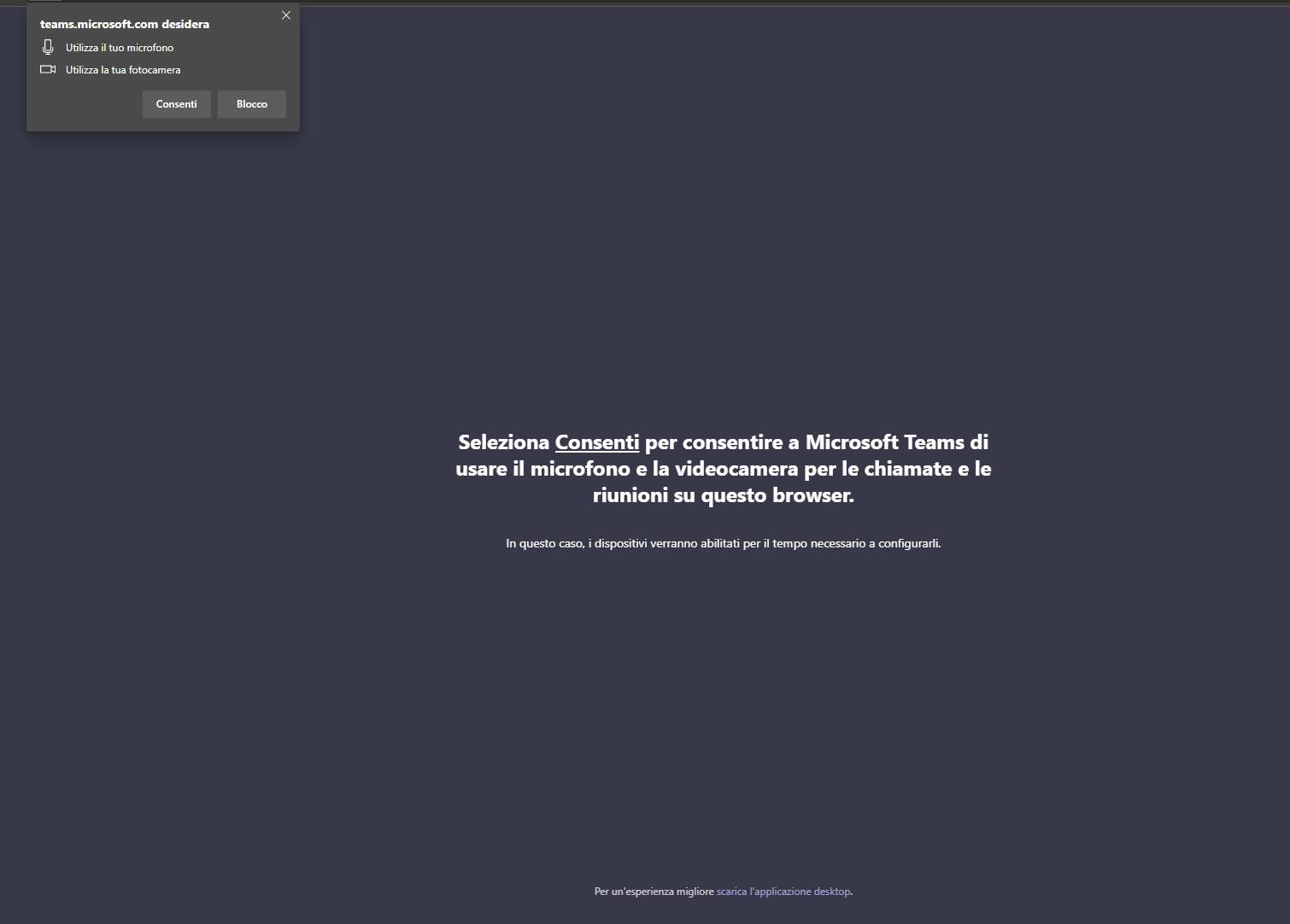Viewport: 1290px width, 924px height.
Task: Click the microphone icon in the permission prompt
Action: tap(48, 48)
